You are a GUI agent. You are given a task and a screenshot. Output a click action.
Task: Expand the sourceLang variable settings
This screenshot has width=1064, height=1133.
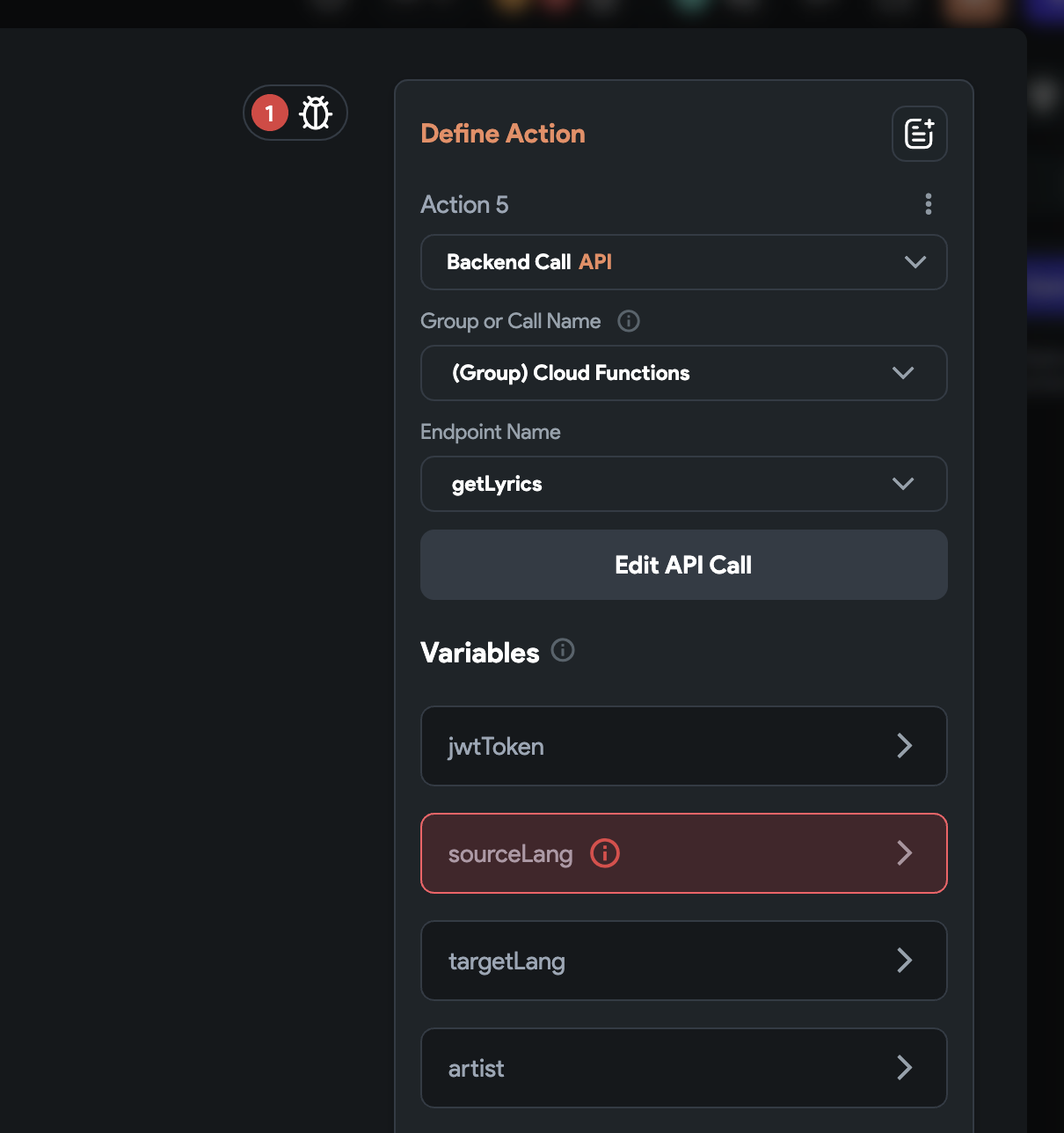(904, 853)
